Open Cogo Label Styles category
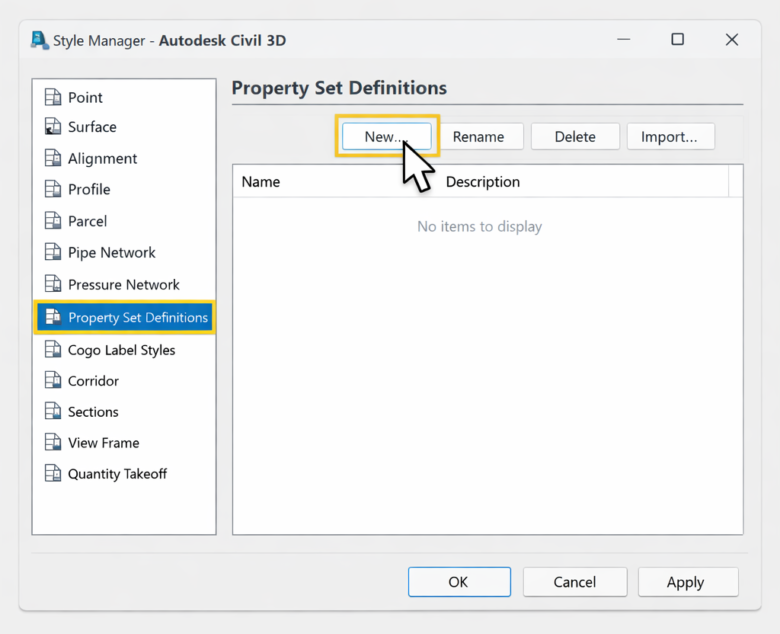 pyautogui.click(x=124, y=350)
